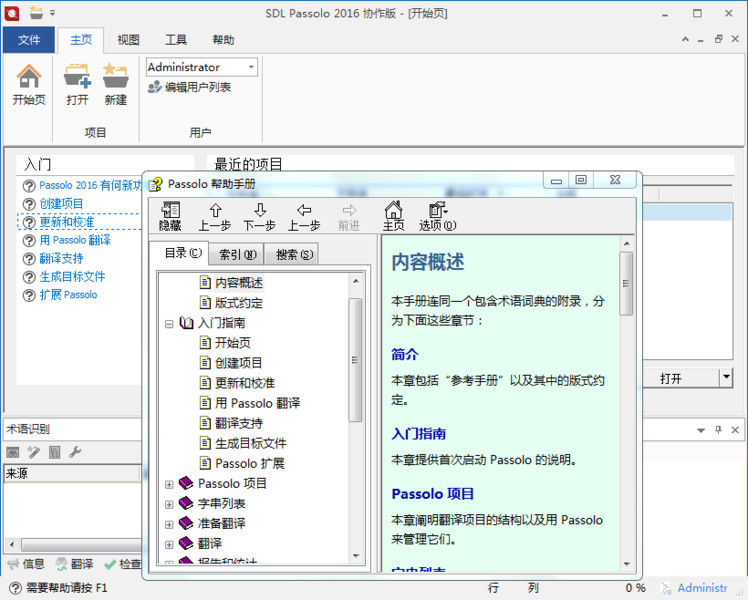748x600 pixels.
Task: Click the 新建 project icon in ribbon
Action: tap(116, 77)
